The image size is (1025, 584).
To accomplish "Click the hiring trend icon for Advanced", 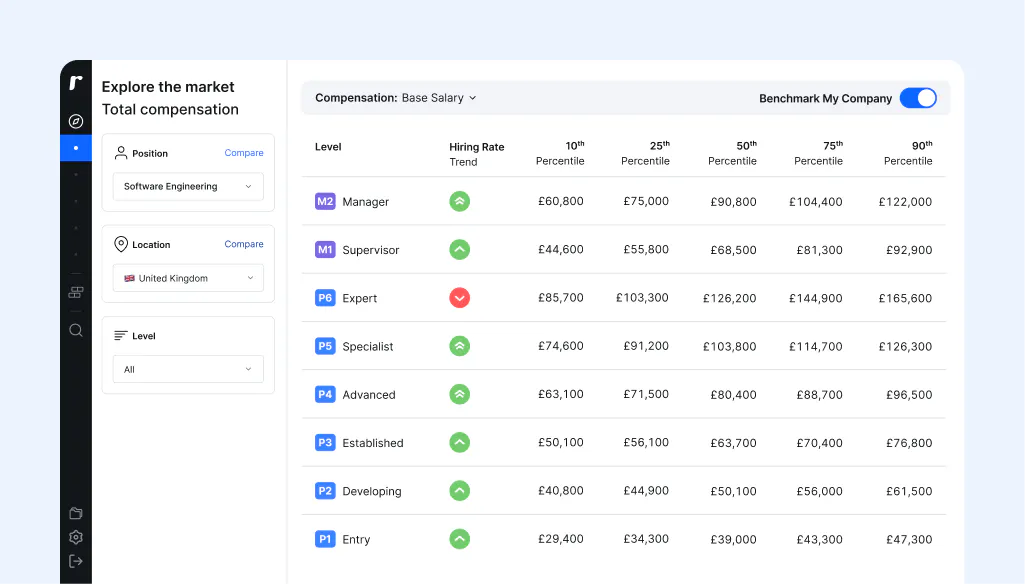I will 460,394.
